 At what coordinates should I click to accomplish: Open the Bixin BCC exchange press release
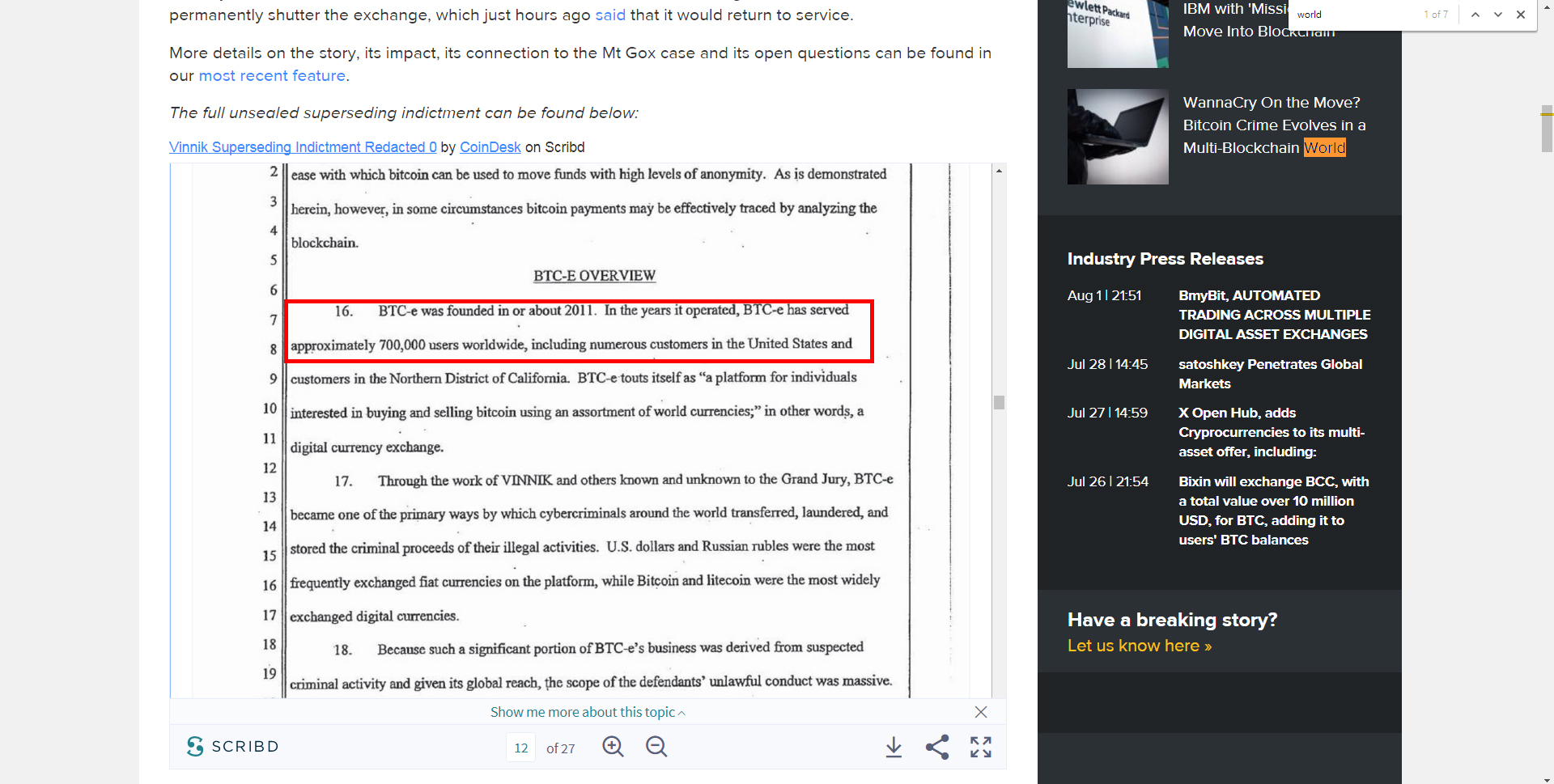click(1274, 511)
